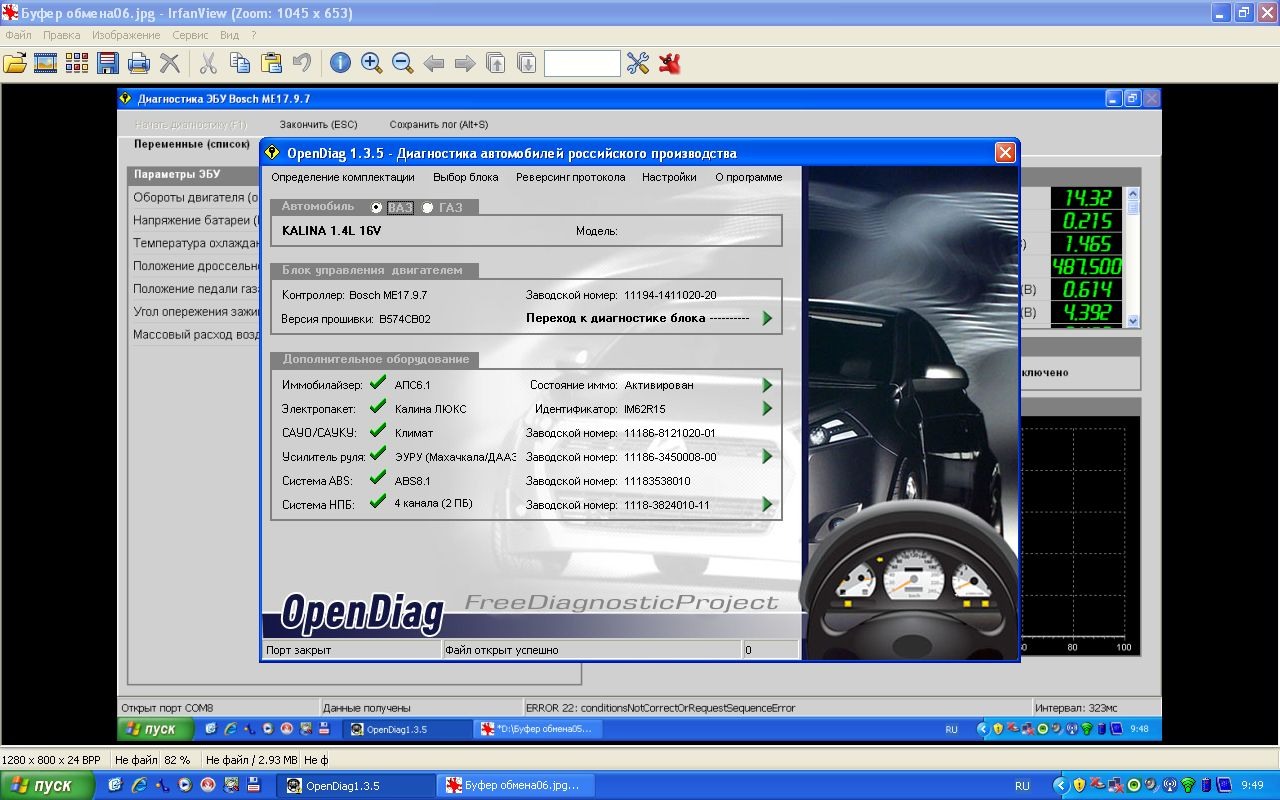Print the image via the printer icon

click(x=139, y=63)
